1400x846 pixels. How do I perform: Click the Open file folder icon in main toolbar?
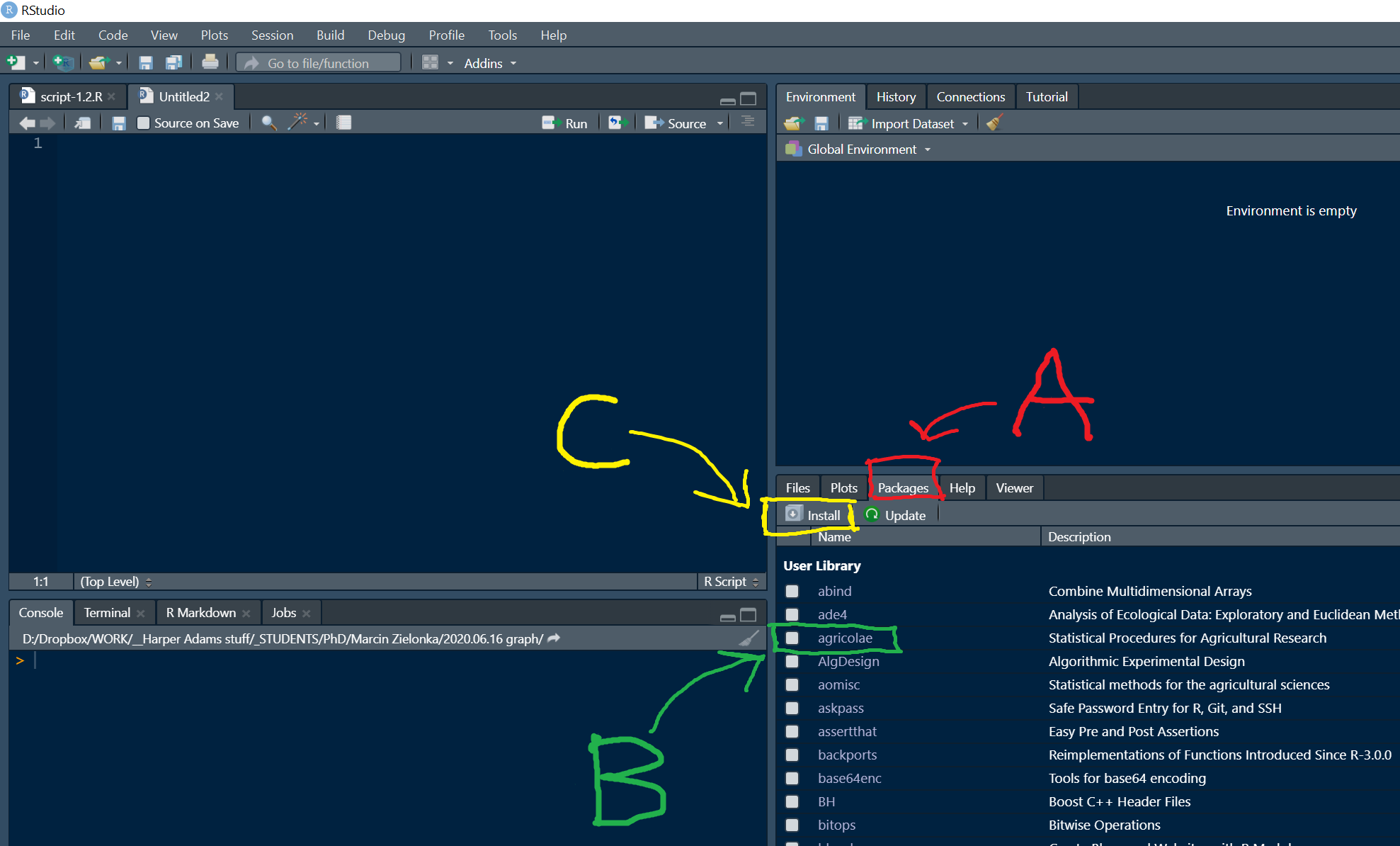tap(99, 63)
